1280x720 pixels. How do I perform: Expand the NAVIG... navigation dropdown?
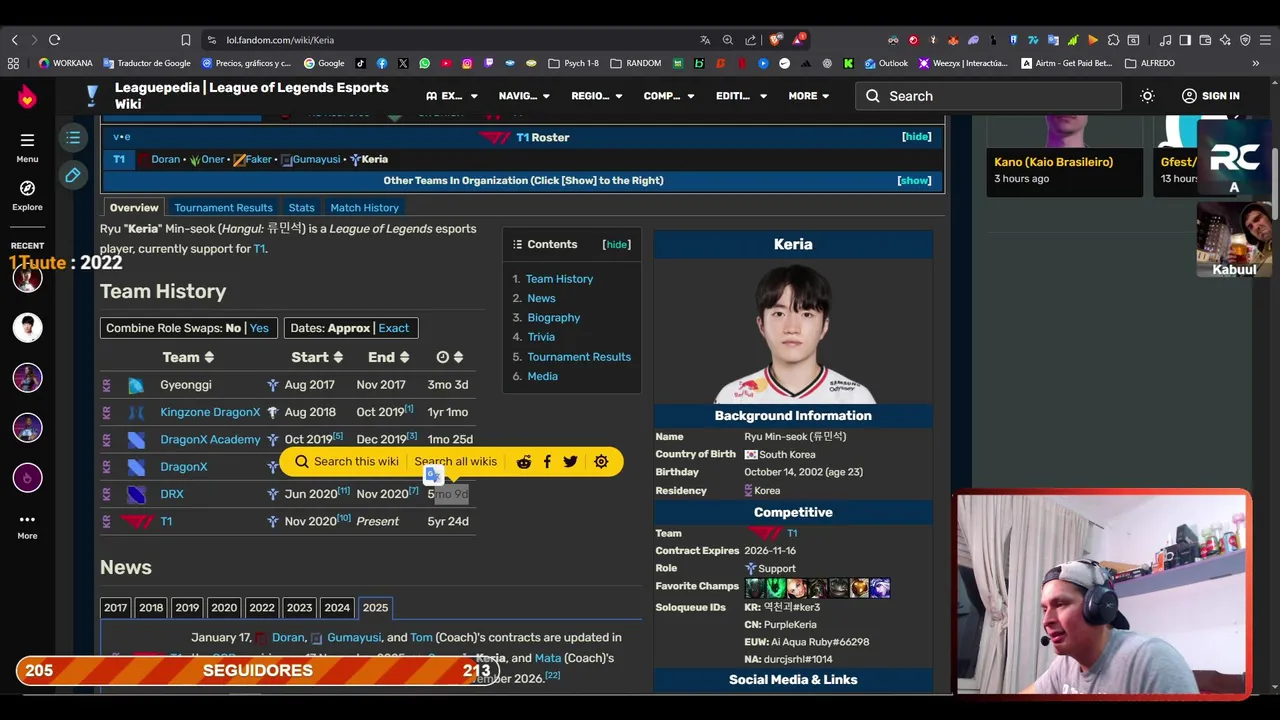point(524,96)
